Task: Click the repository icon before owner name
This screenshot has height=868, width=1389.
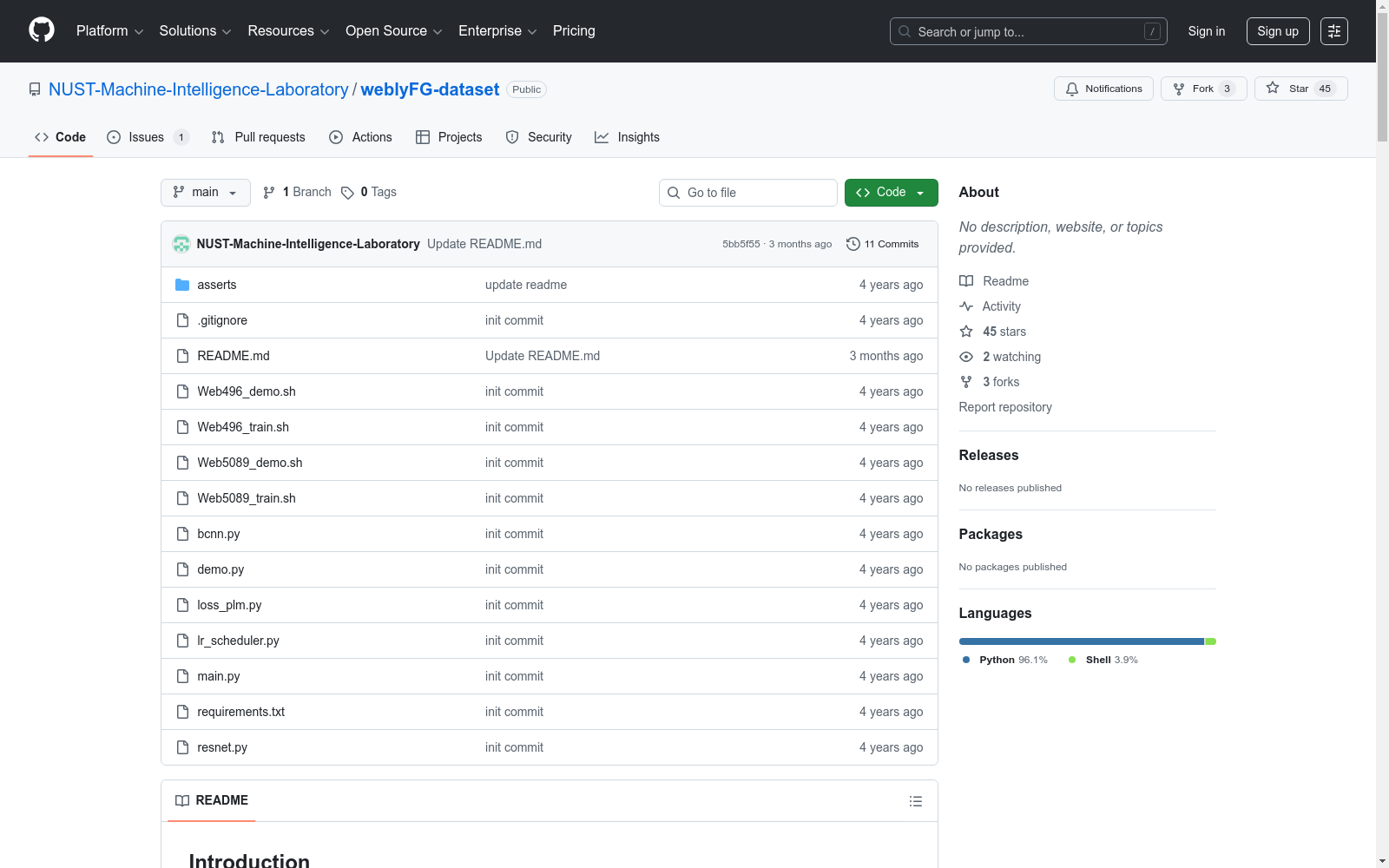Action: (x=35, y=89)
